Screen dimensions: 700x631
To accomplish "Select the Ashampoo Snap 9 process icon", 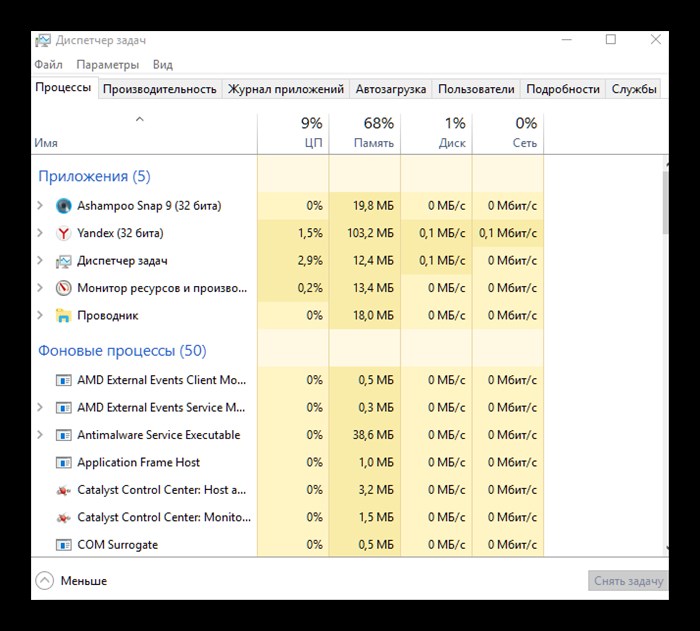I will tap(63, 206).
